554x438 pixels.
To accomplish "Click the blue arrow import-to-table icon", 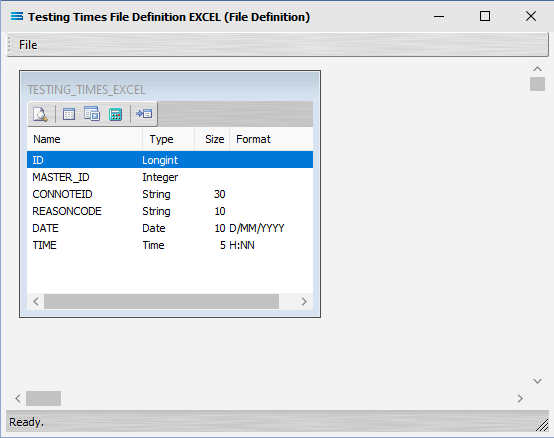I will (x=144, y=114).
